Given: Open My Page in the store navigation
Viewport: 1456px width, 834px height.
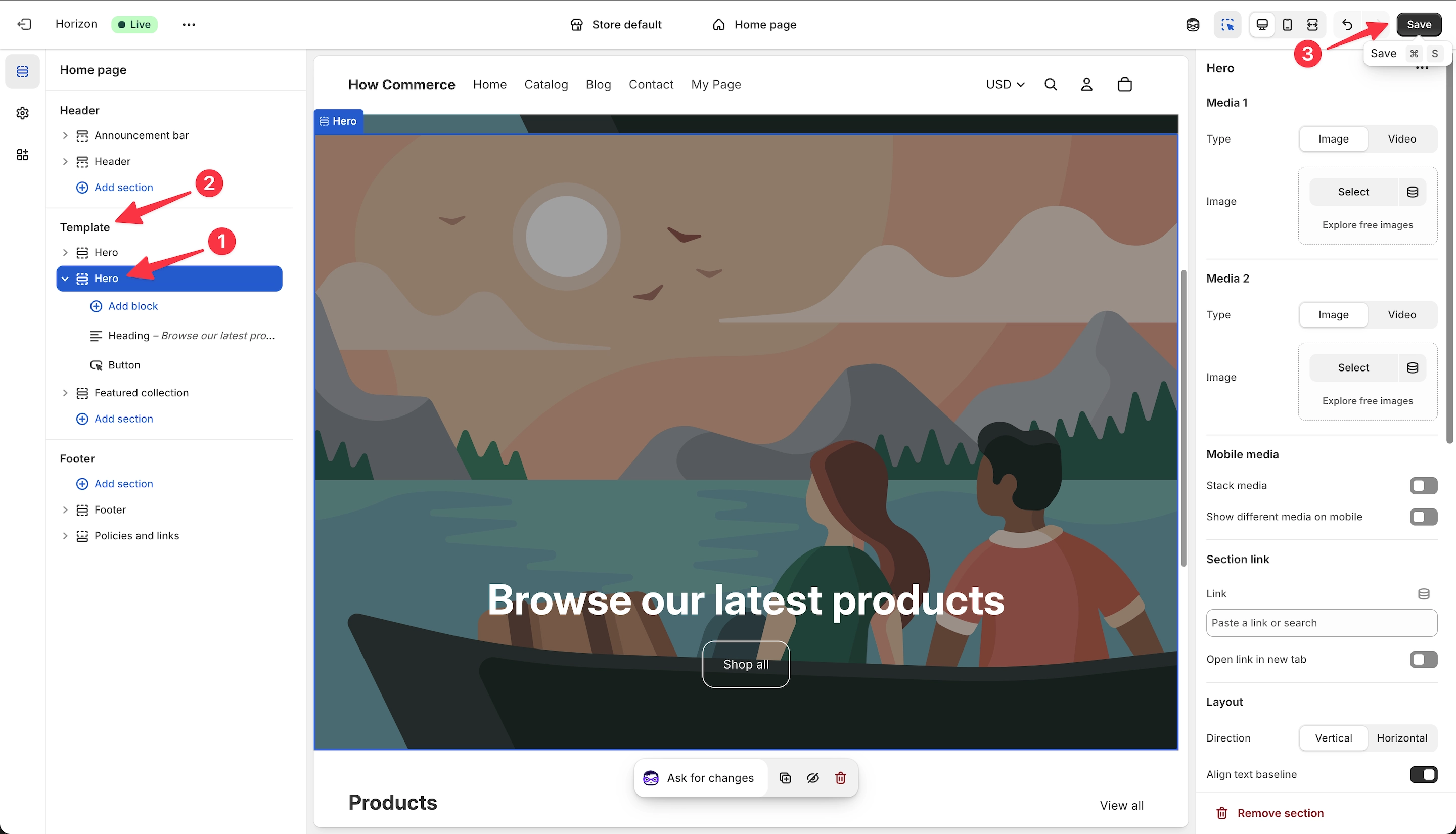Looking at the screenshot, I should click(x=715, y=85).
